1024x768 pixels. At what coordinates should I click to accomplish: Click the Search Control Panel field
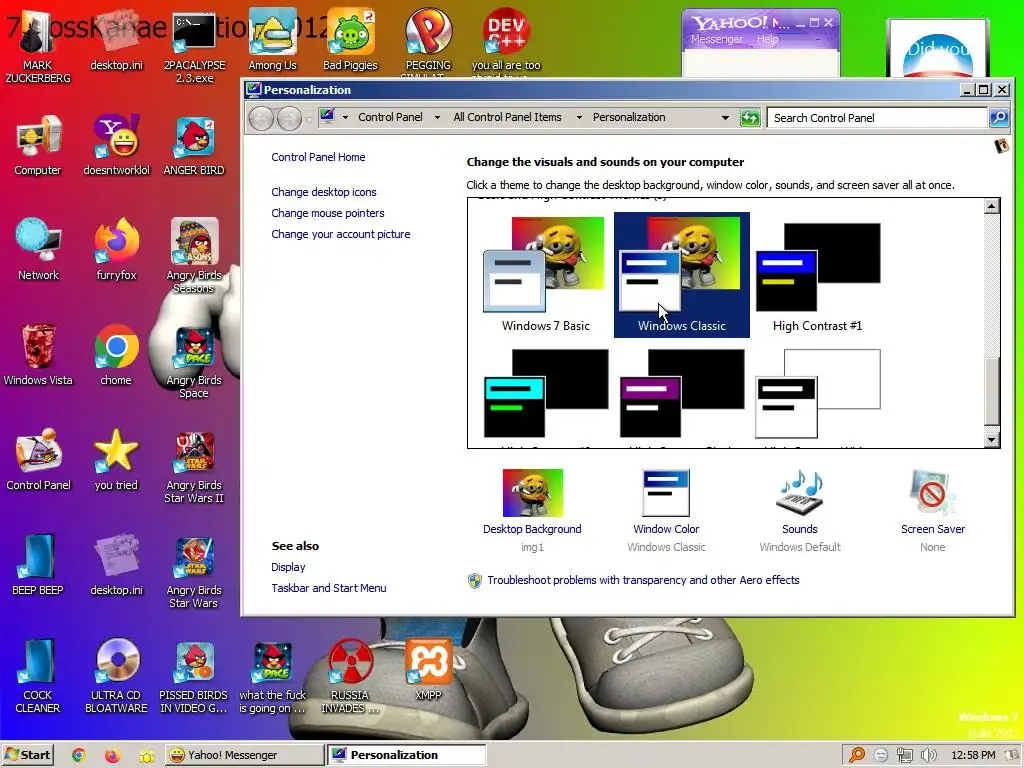pyautogui.click(x=877, y=118)
